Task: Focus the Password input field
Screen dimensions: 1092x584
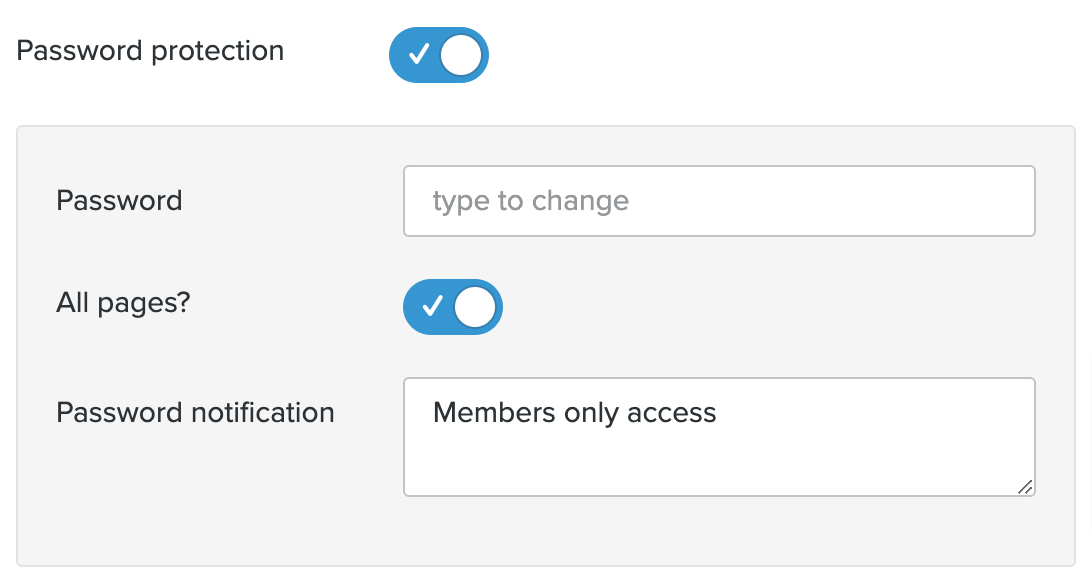Action: (x=718, y=201)
